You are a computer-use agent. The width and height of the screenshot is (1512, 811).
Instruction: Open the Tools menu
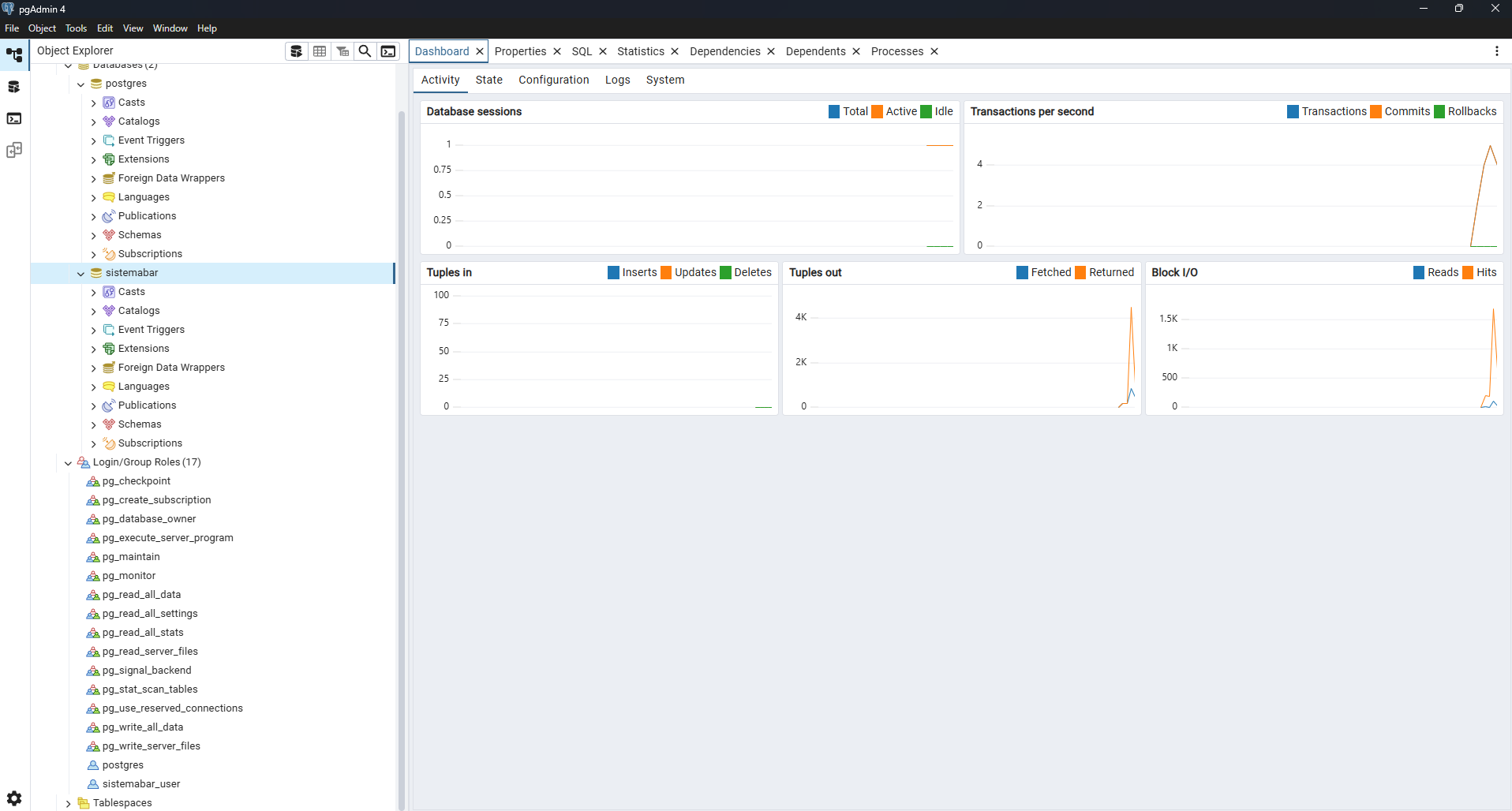click(76, 28)
